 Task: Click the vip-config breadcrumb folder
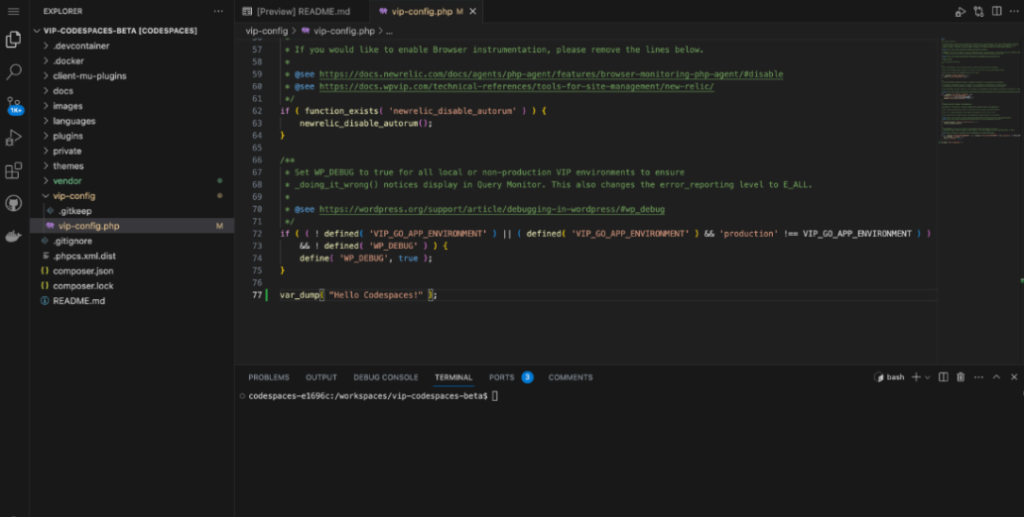(x=266, y=31)
